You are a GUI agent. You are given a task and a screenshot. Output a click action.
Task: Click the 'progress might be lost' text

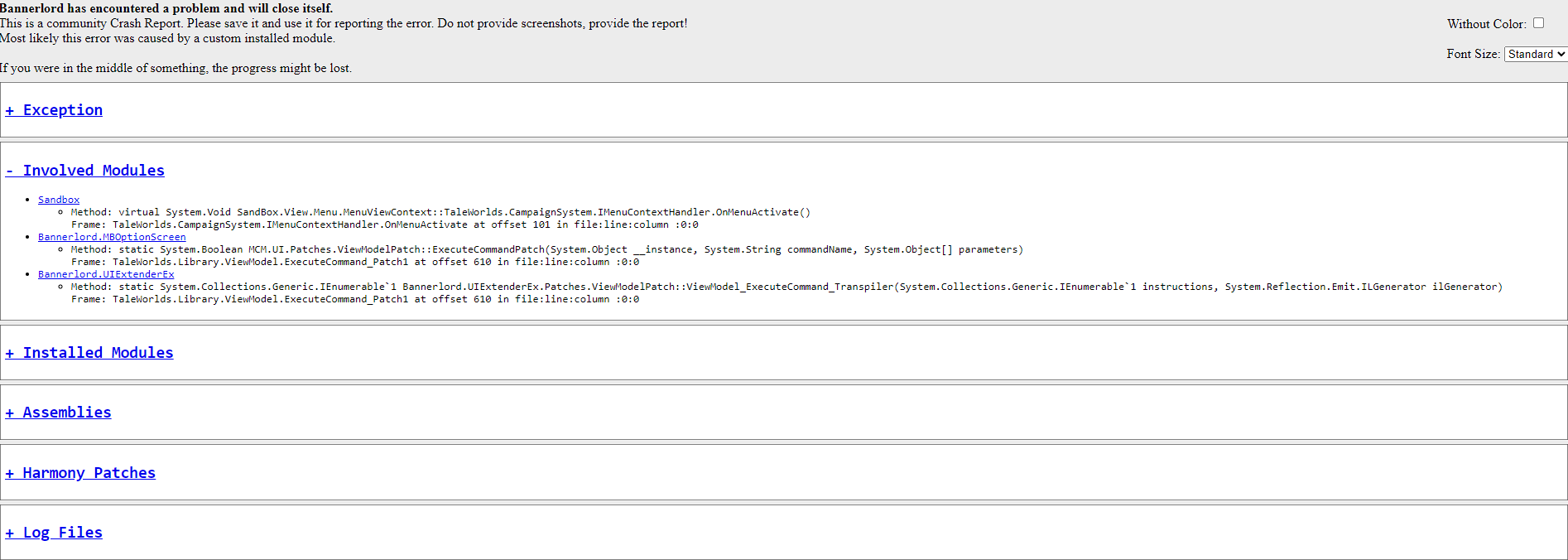[x=176, y=68]
